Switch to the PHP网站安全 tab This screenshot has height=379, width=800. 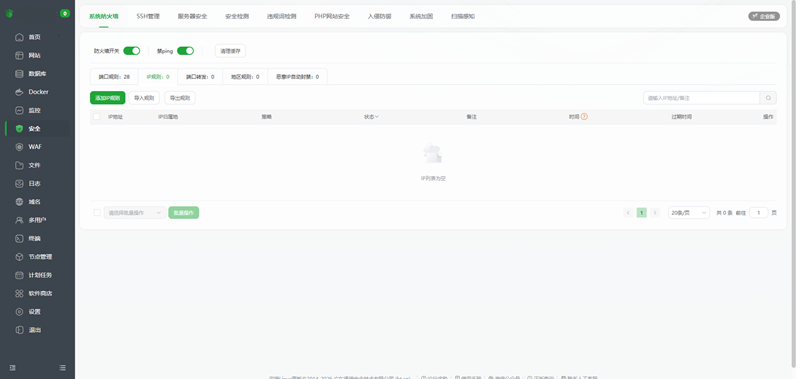tap(332, 16)
